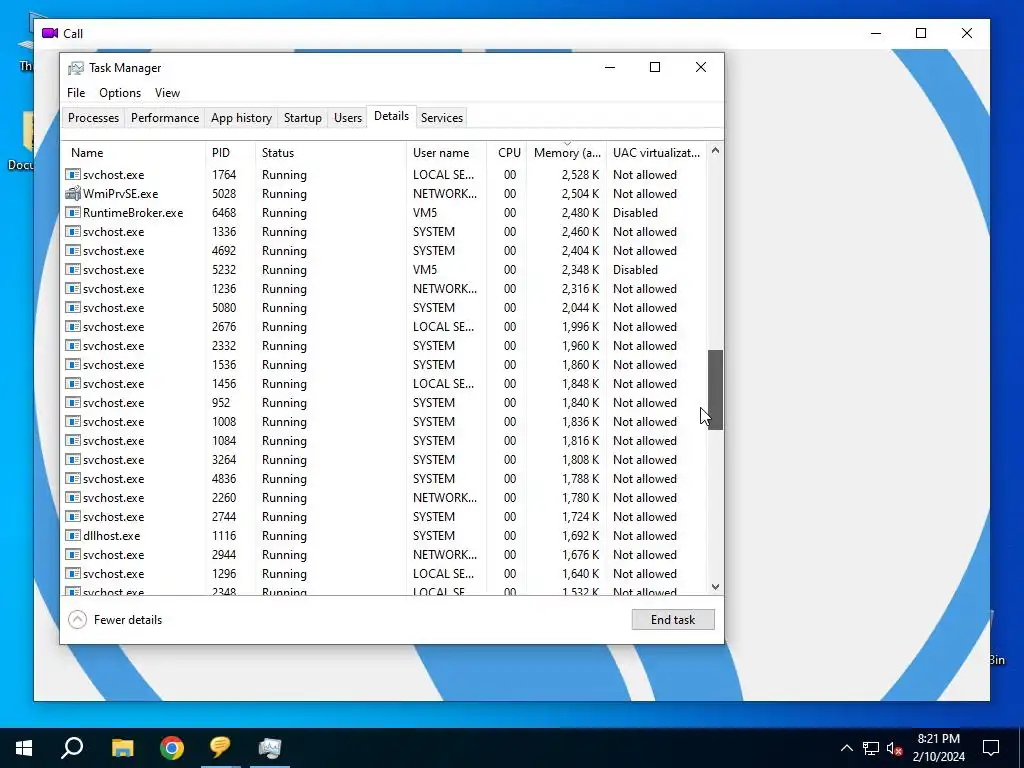Switch to the App history tab
Viewport: 1024px width, 768px height.
click(241, 118)
